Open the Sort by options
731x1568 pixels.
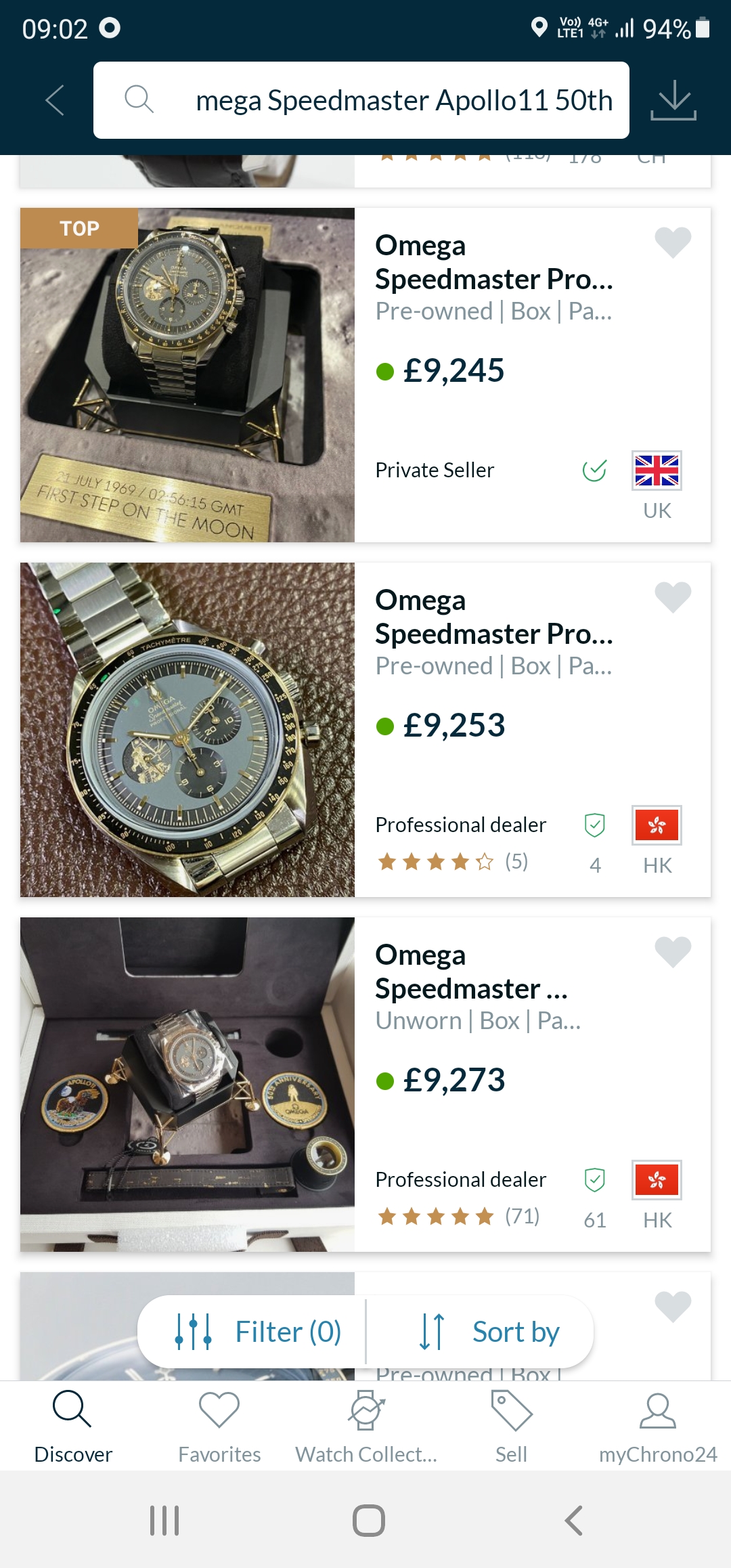pyautogui.click(x=489, y=1332)
